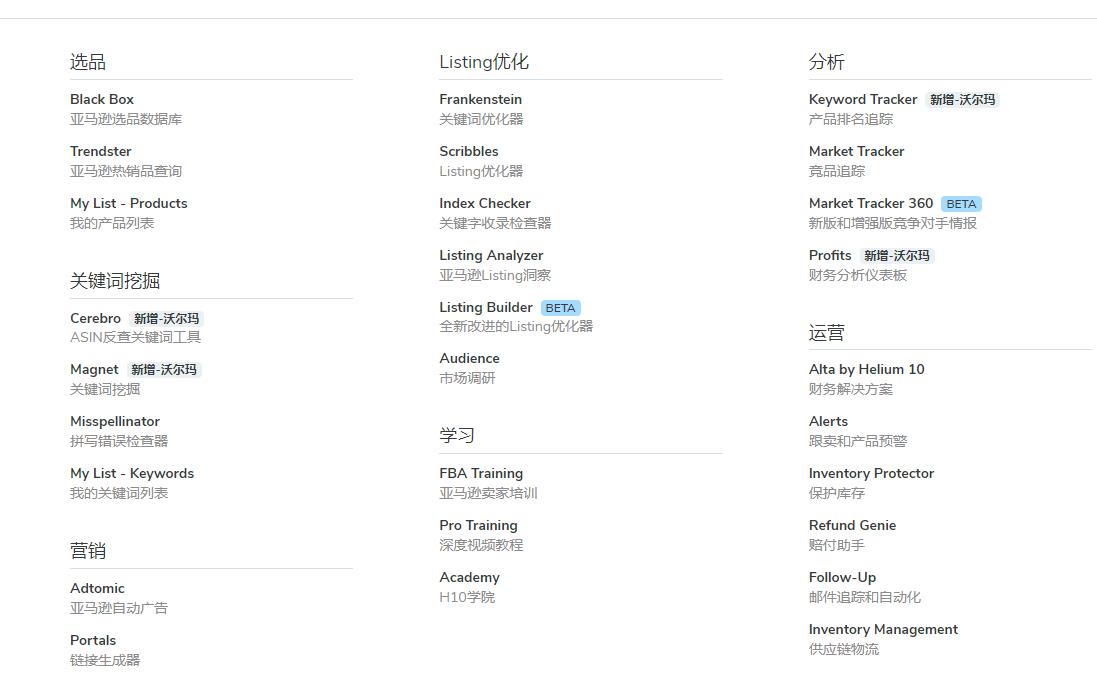This screenshot has width=1097, height=699.
Task: Go to My List - Keywords
Action: coord(132,474)
